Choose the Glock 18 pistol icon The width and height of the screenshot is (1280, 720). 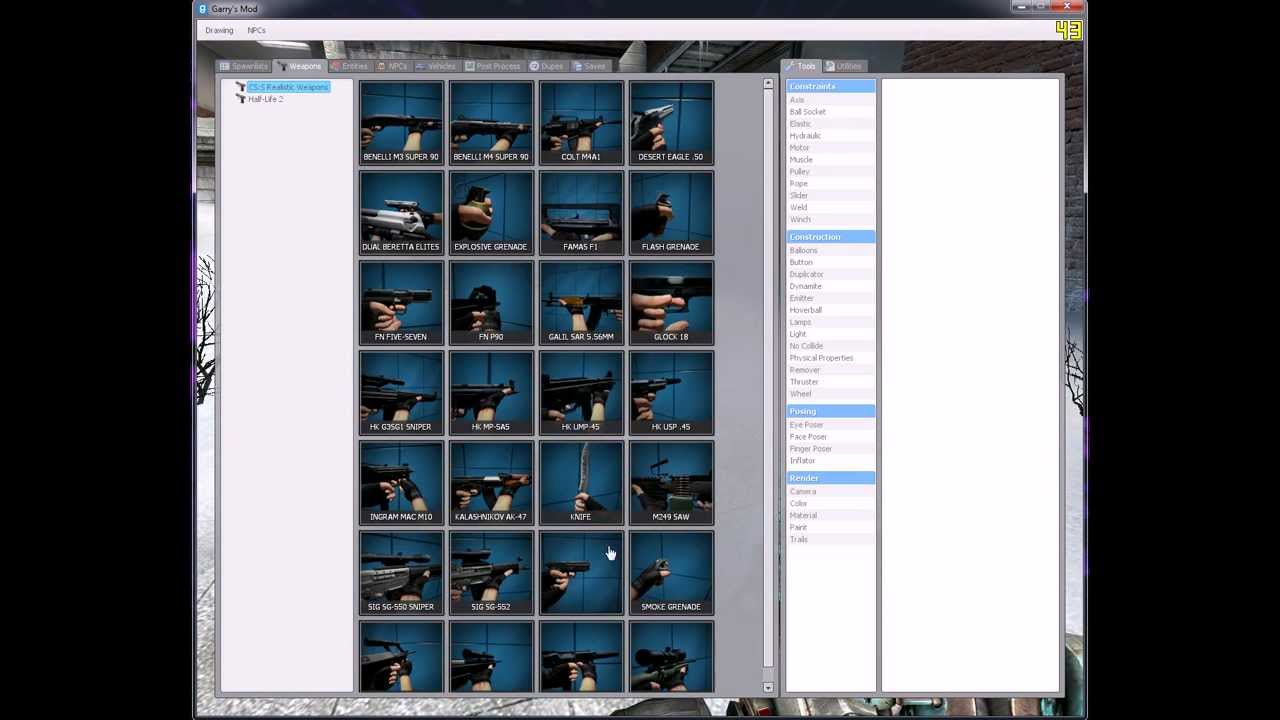(x=671, y=302)
